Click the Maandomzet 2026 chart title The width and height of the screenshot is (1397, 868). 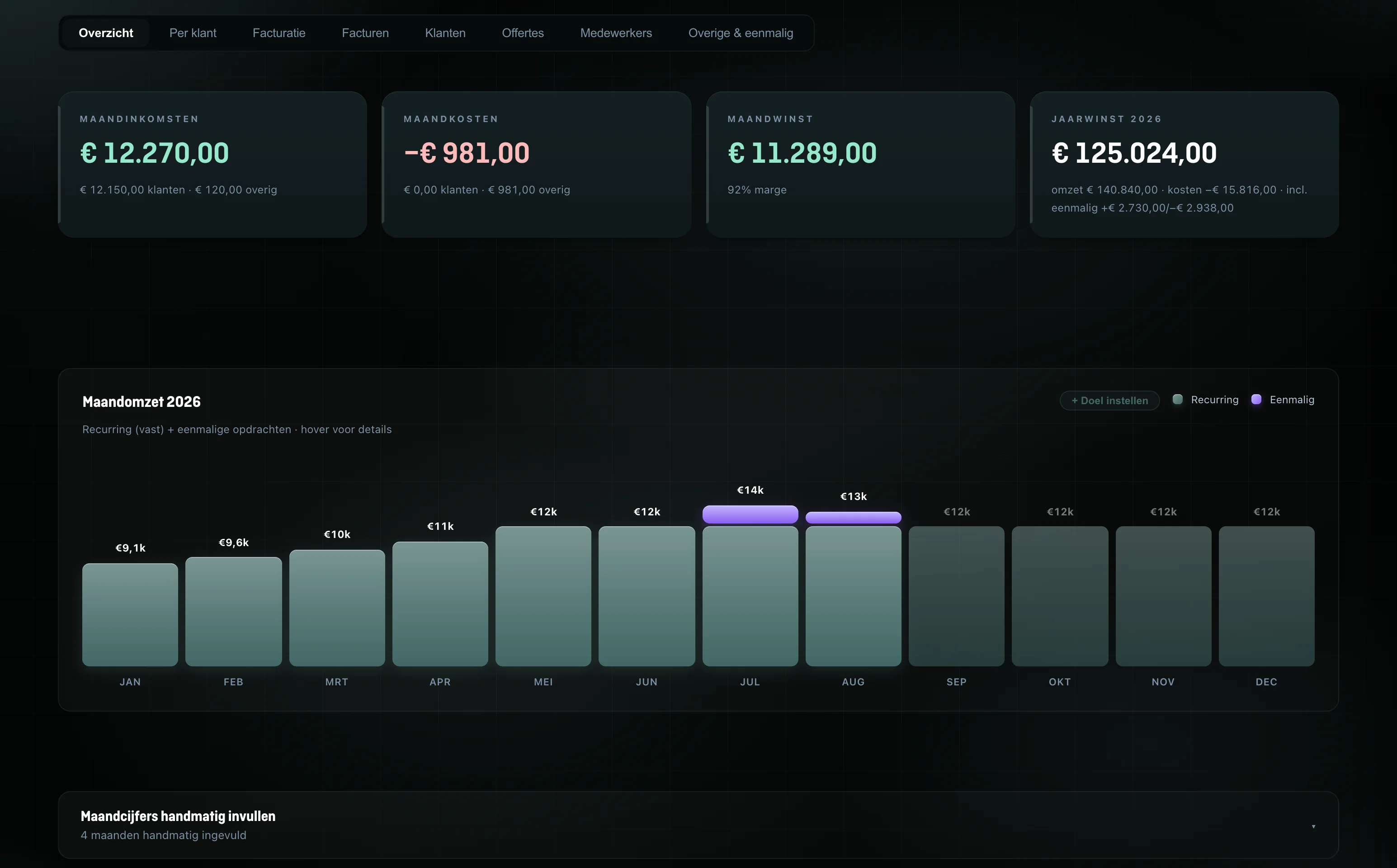coord(141,401)
